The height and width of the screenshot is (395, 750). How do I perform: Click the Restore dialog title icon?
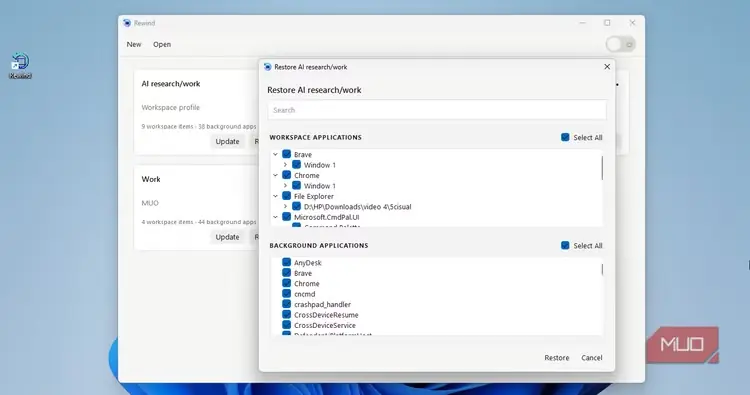click(x=267, y=67)
